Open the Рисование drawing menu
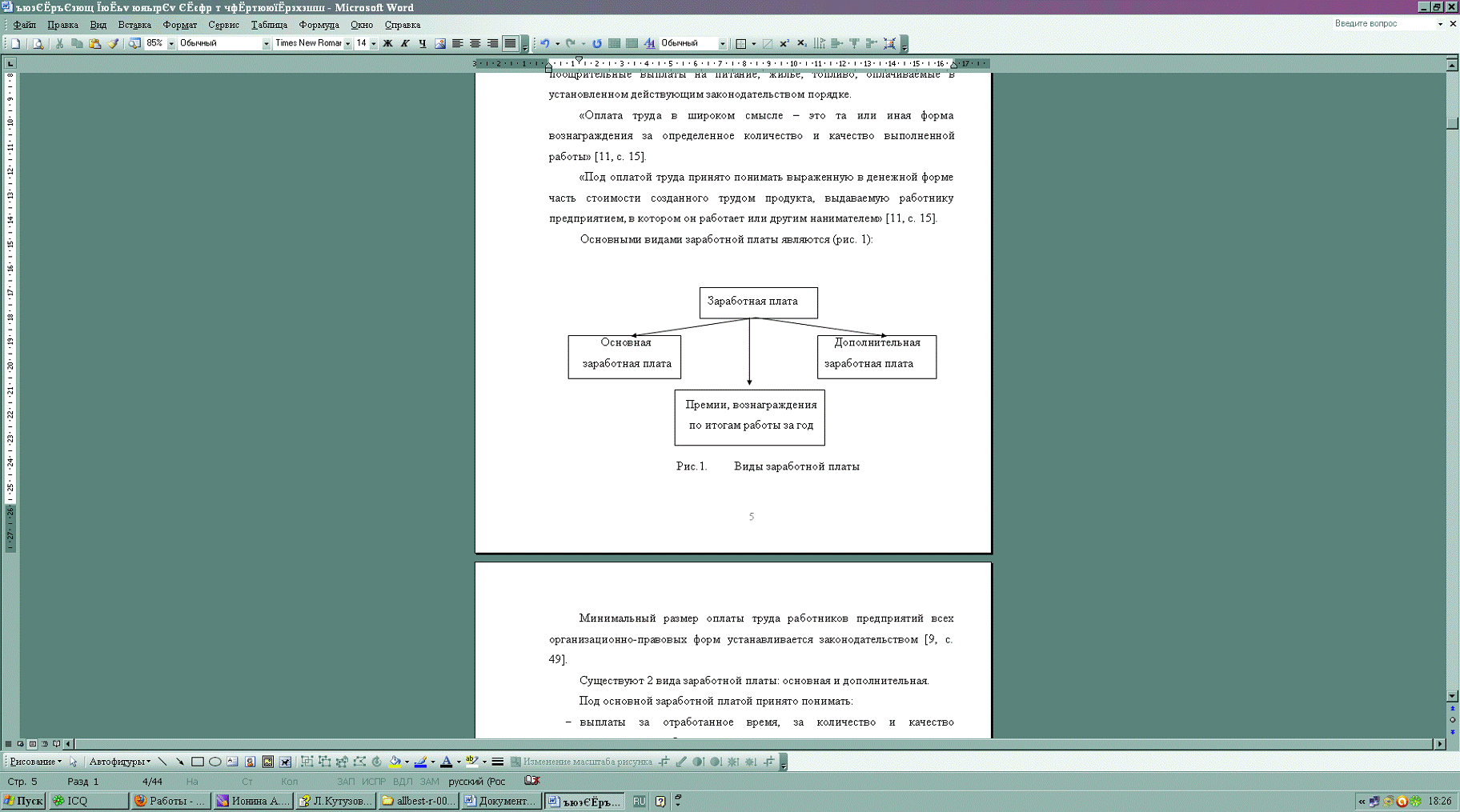Image resolution: width=1460 pixels, height=812 pixels. 35,762
